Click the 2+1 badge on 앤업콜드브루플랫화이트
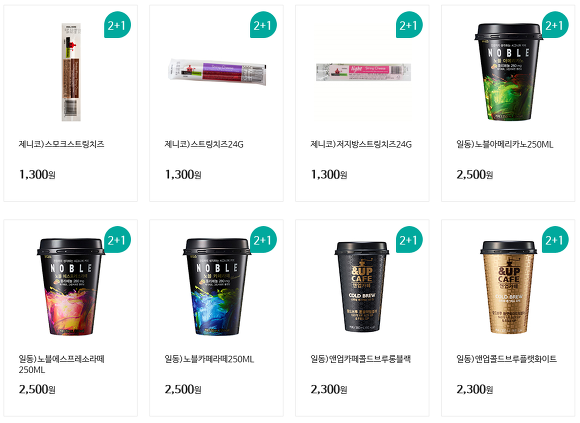 pyautogui.click(x=555, y=240)
